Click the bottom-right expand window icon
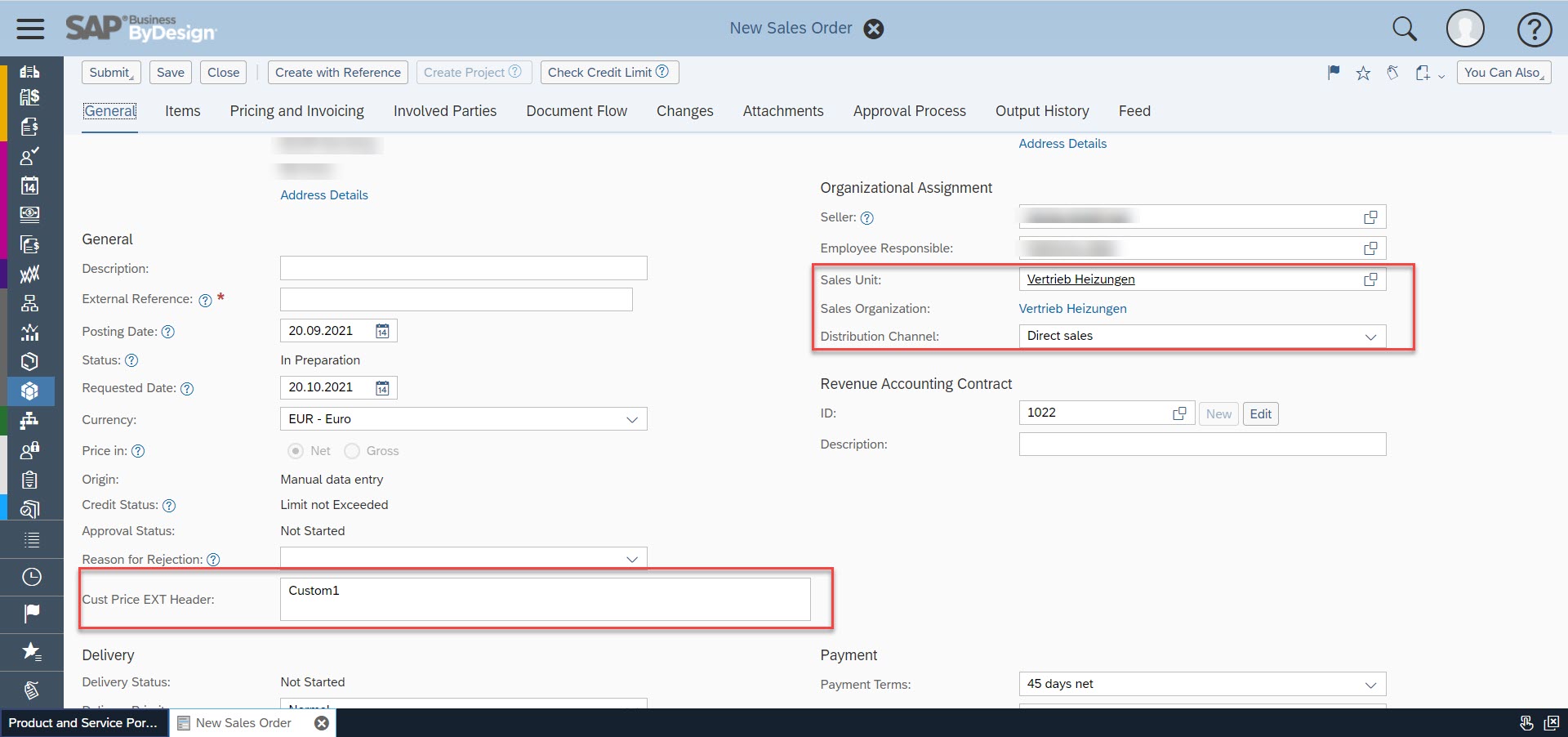 [1551, 723]
